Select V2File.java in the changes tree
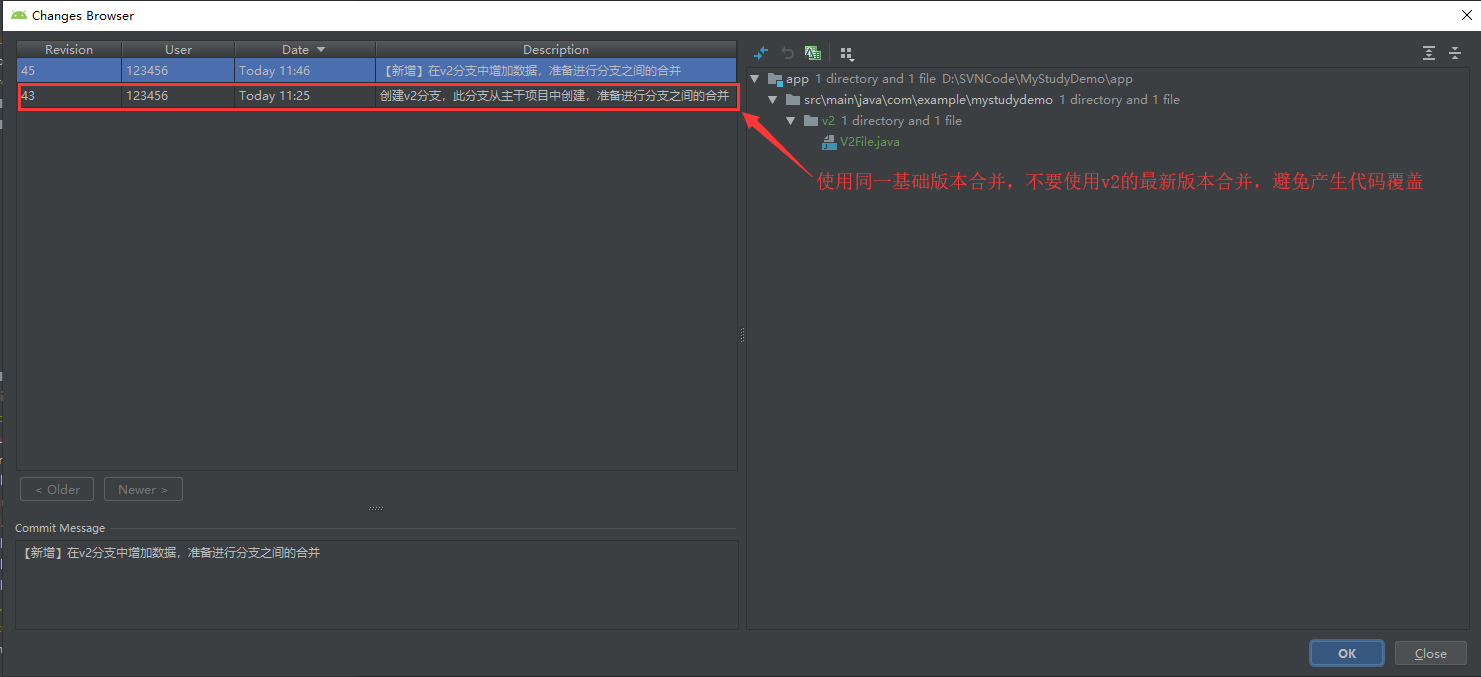1481x677 pixels. pos(869,142)
